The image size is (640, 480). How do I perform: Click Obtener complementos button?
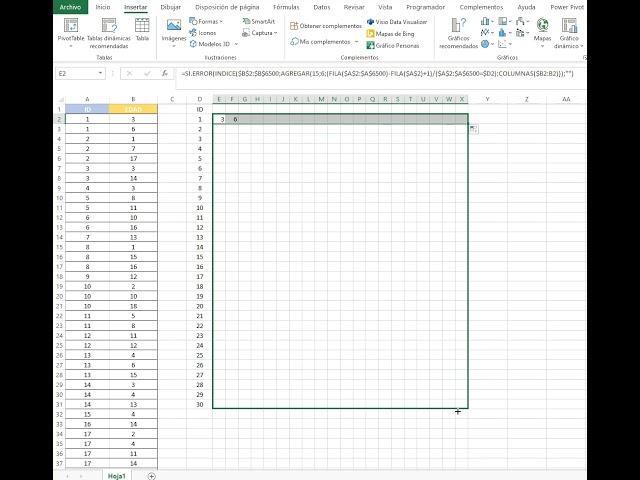[325, 25]
